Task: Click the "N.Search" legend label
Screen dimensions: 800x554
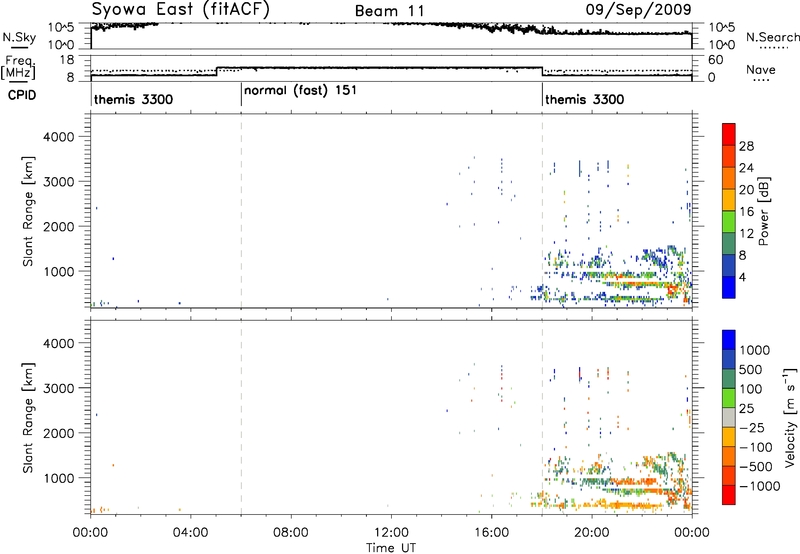Action: click(772, 37)
